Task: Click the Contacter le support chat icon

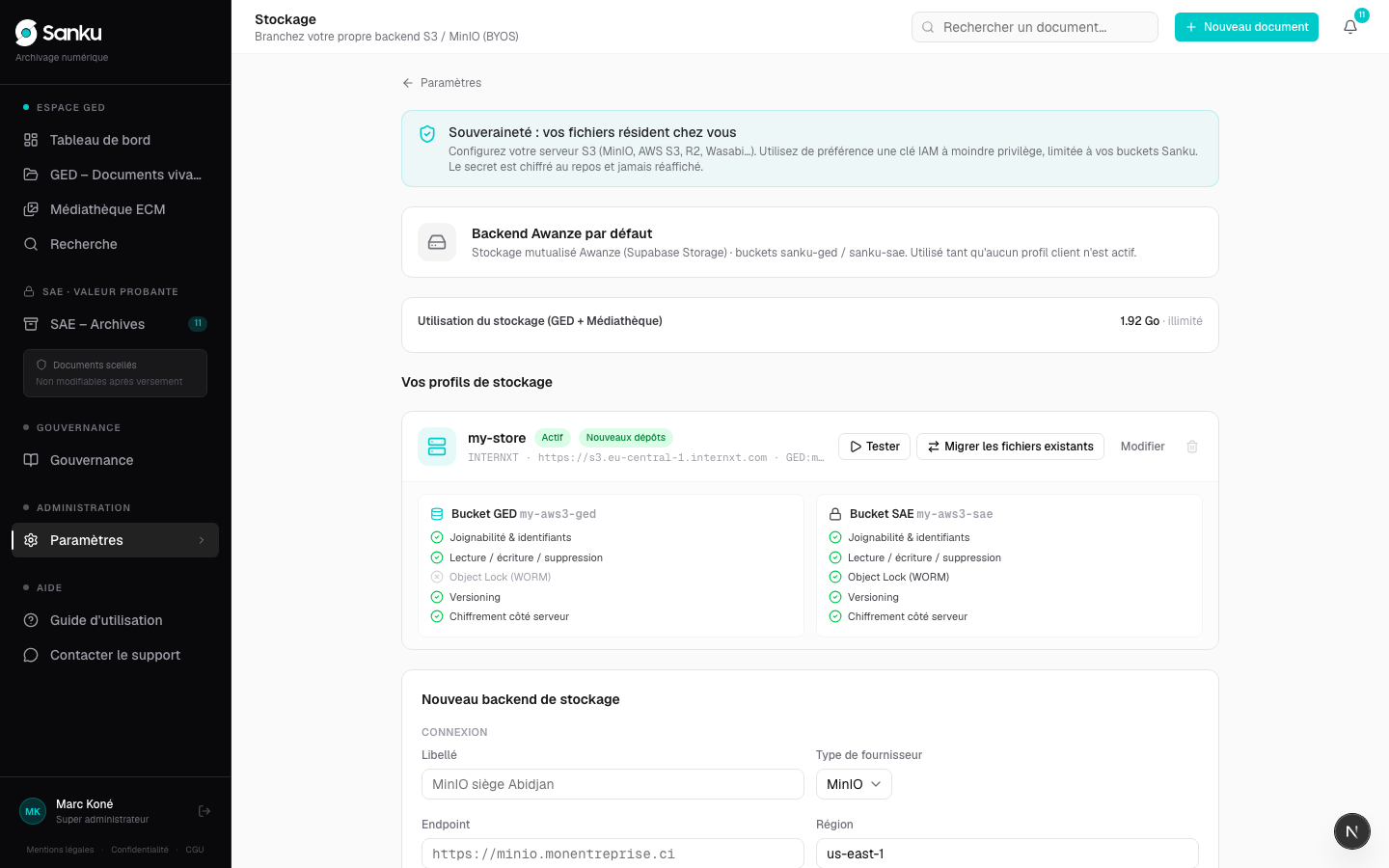Action: pos(31,655)
